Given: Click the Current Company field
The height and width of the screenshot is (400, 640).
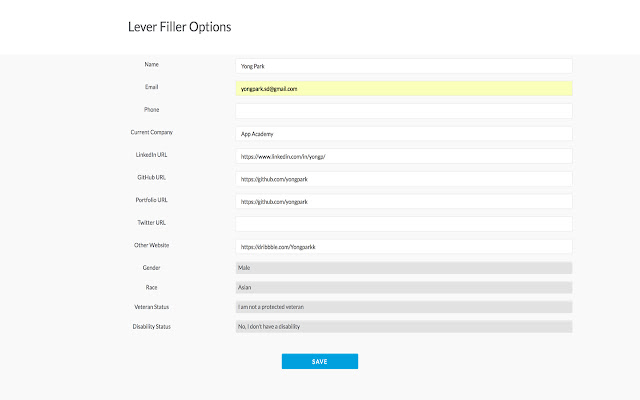Looking at the screenshot, I should point(403,133).
